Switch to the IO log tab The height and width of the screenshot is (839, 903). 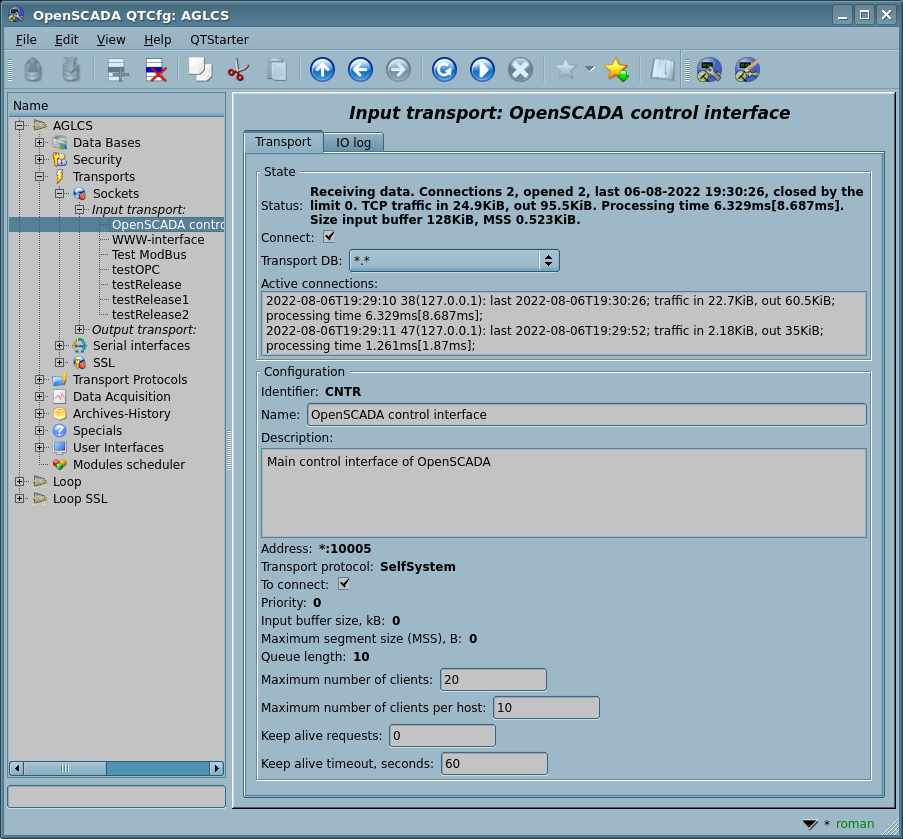coord(353,142)
